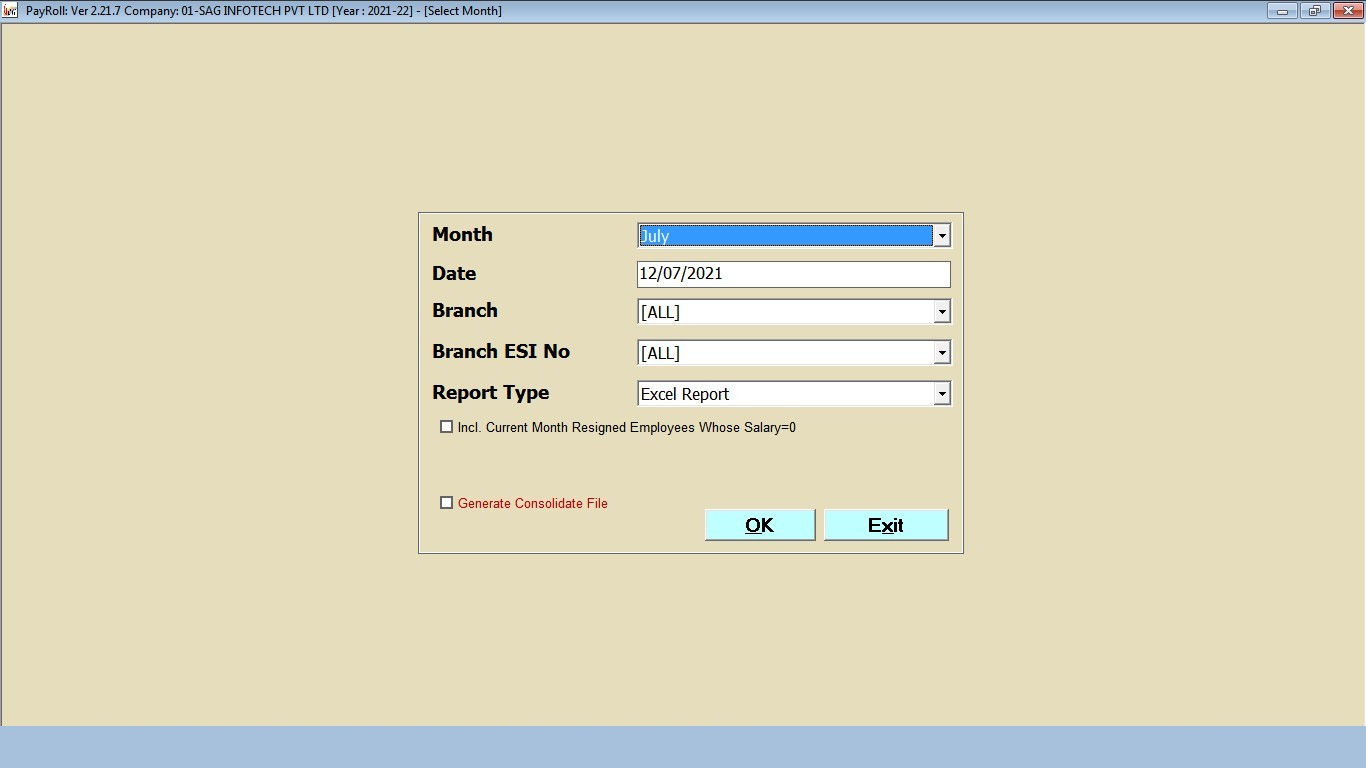Click the Report Type label text
The height and width of the screenshot is (768, 1366).
[x=490, y=393]
